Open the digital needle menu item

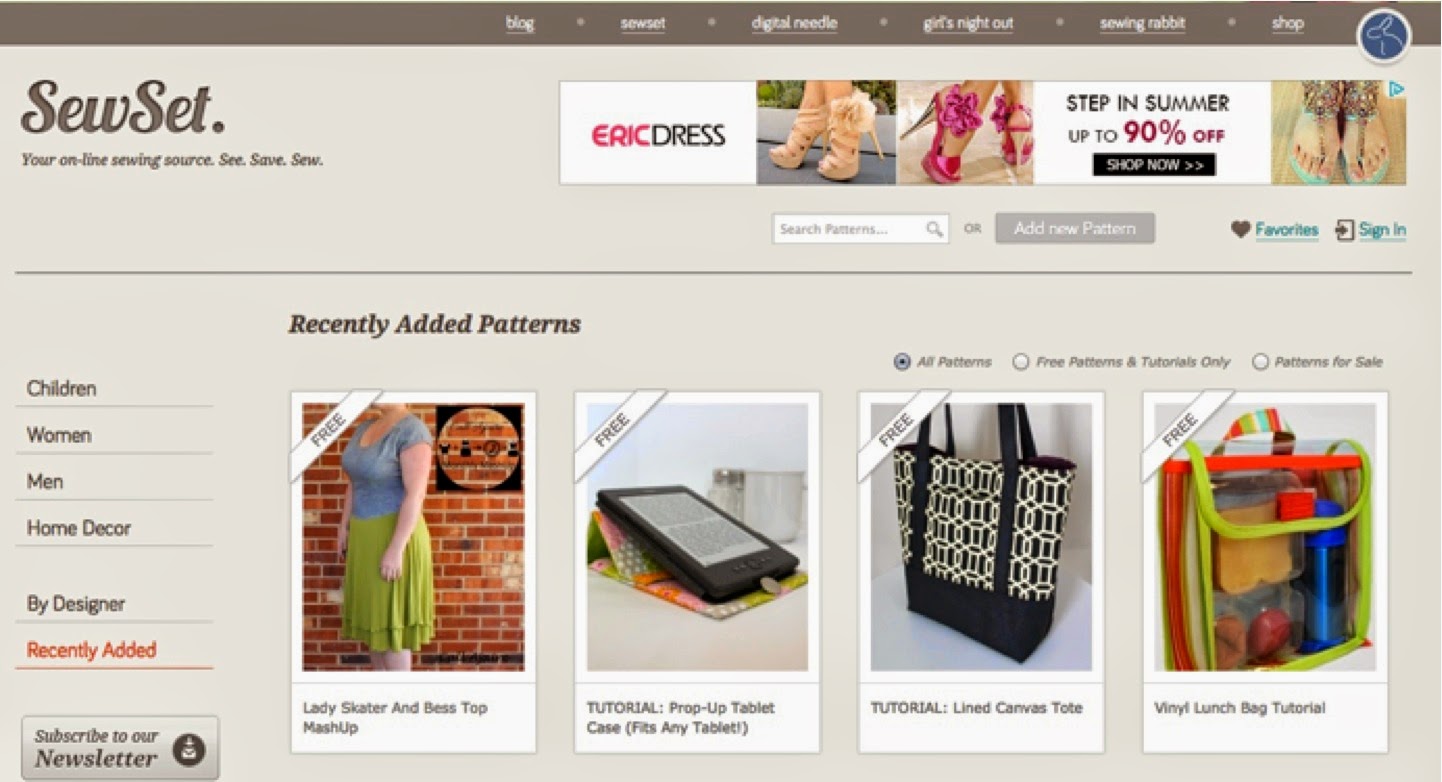(794, 23)
